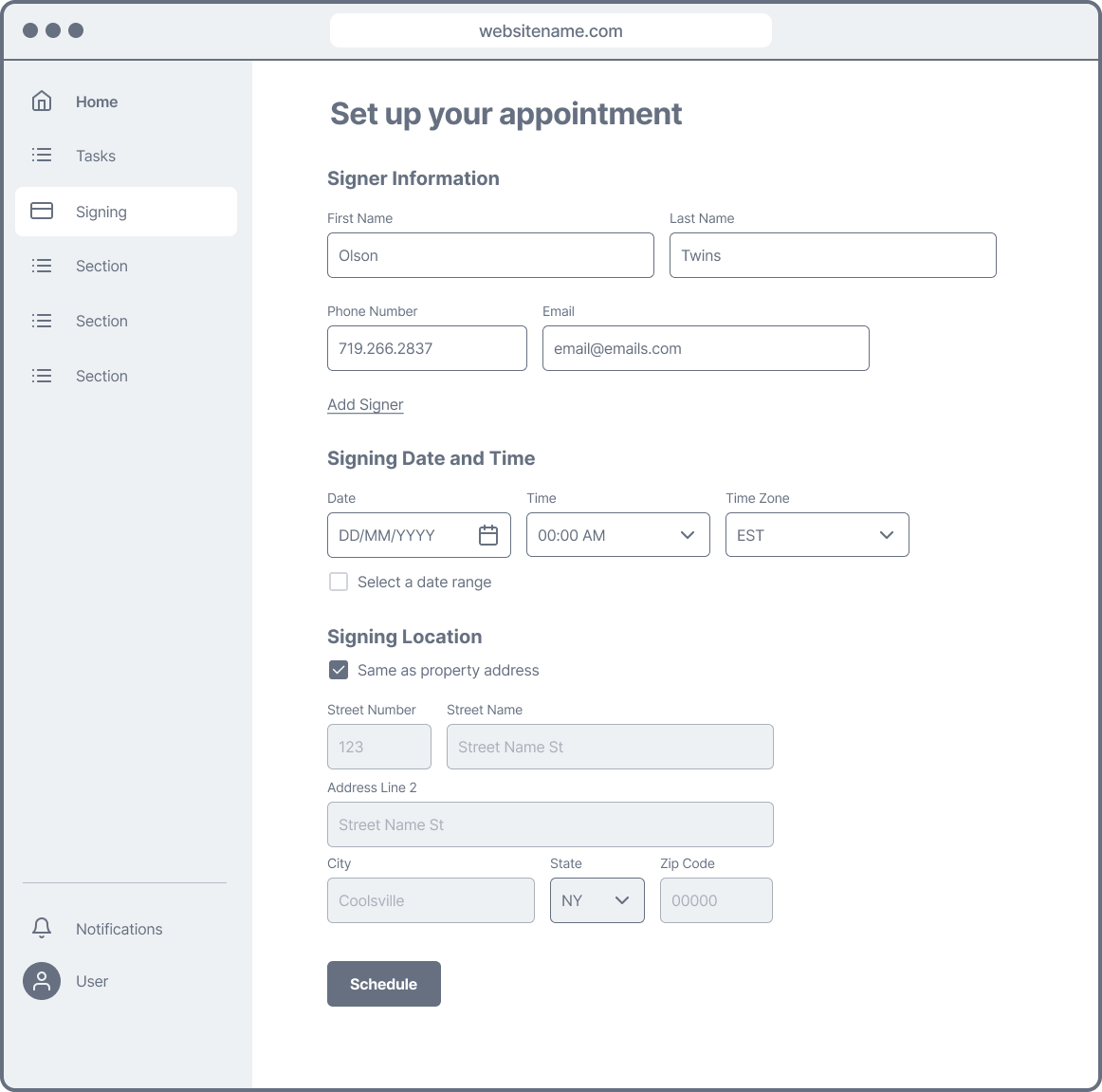Click the websitename.com address bar
This screenshot has height=1092, width=1102.
pos(551,31)
